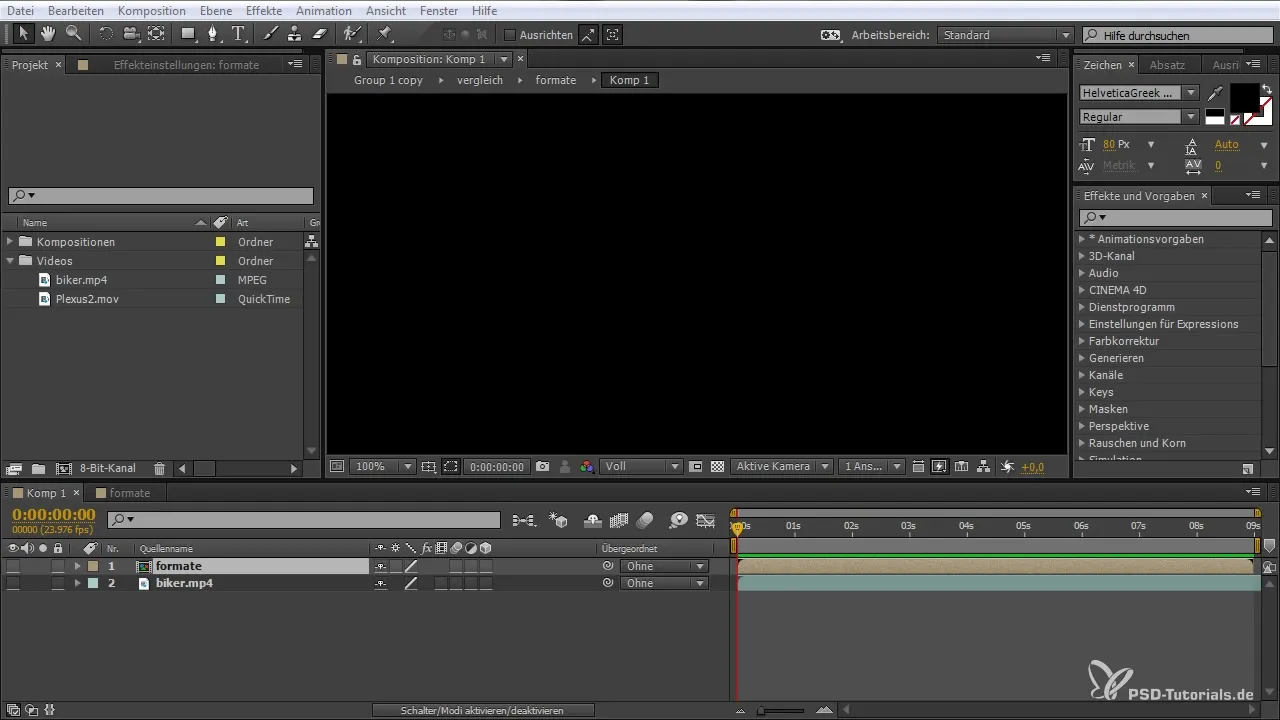
Task: Toggle motion blur enable in timeline
Action: click(x=645, y=520)
